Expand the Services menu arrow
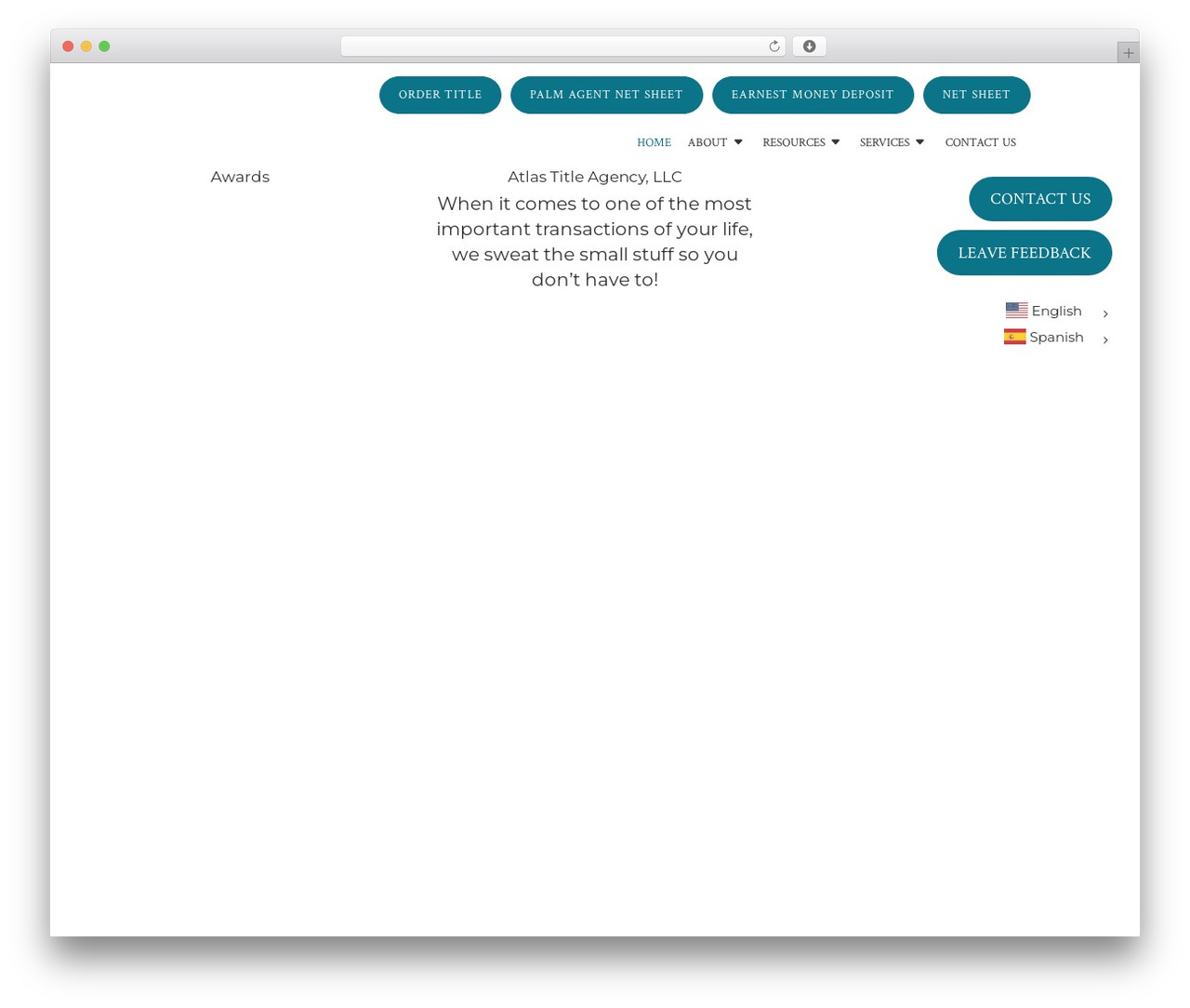1190x1008 pixels. pyautogui.click(x=919, y=142)
